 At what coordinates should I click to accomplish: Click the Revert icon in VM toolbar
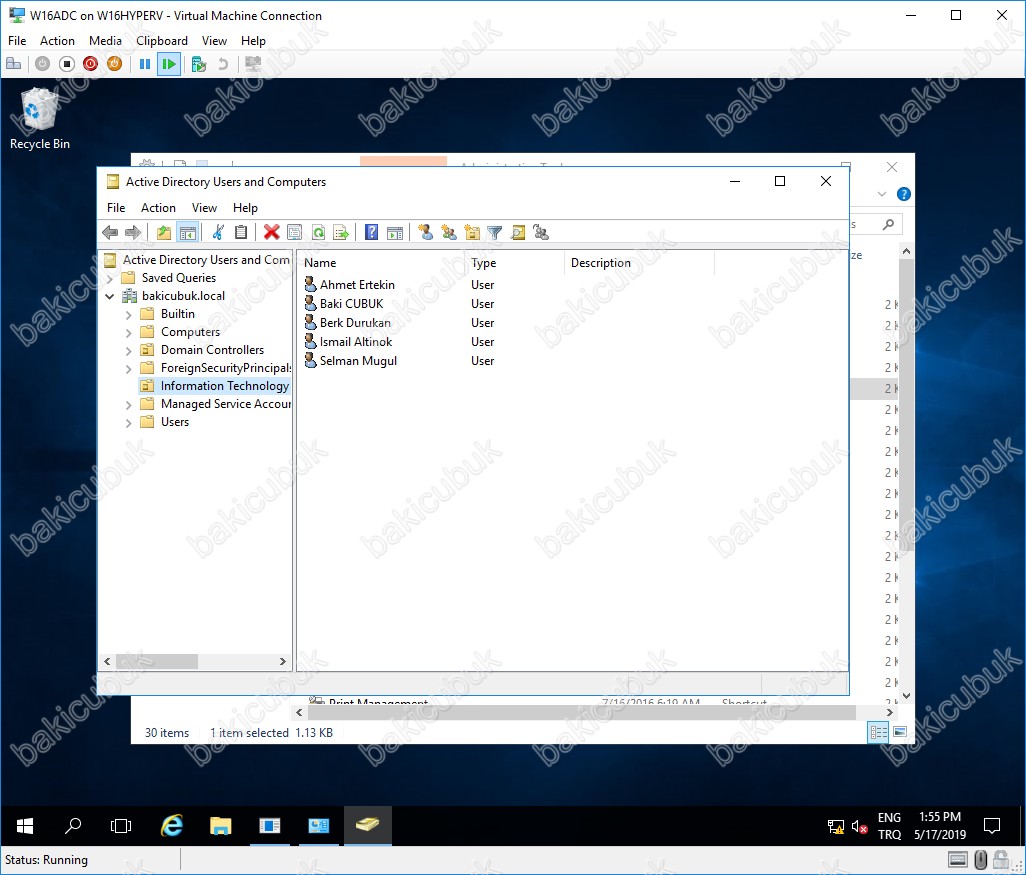[x=223, y=64]
